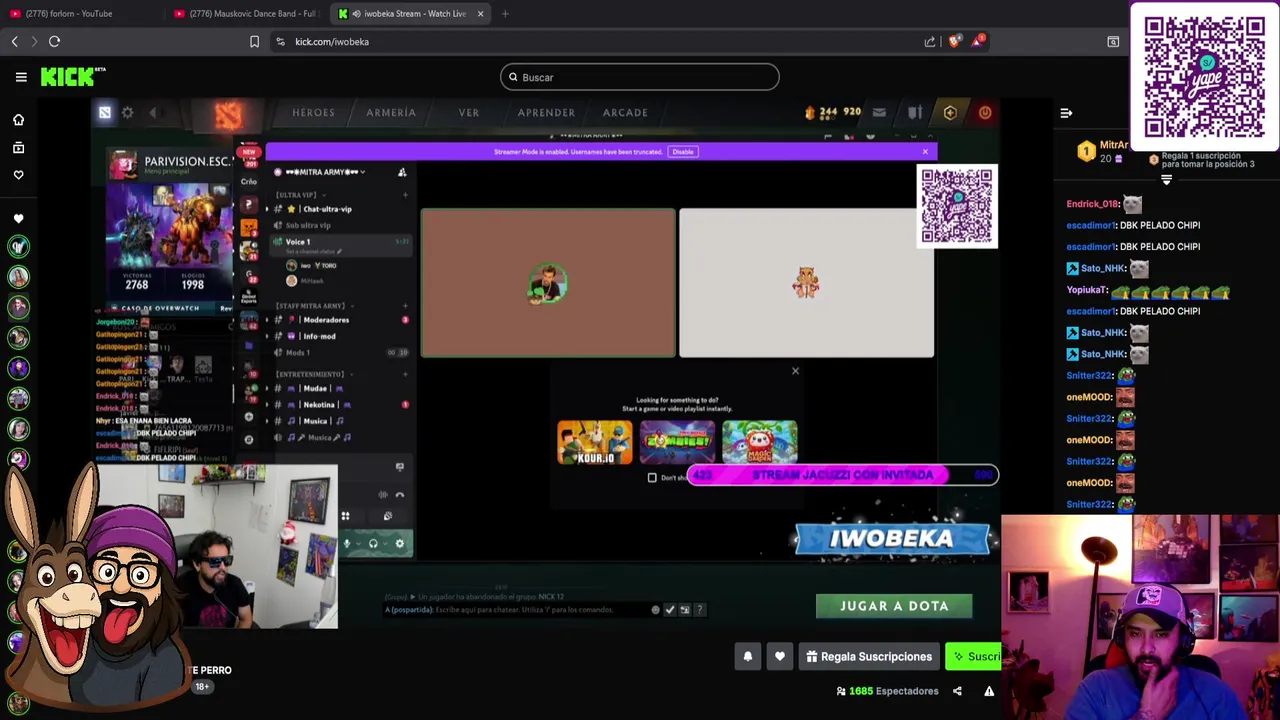1280x720 pixels.
Task: Open Discord user settings gear
Action: point(399,543)
